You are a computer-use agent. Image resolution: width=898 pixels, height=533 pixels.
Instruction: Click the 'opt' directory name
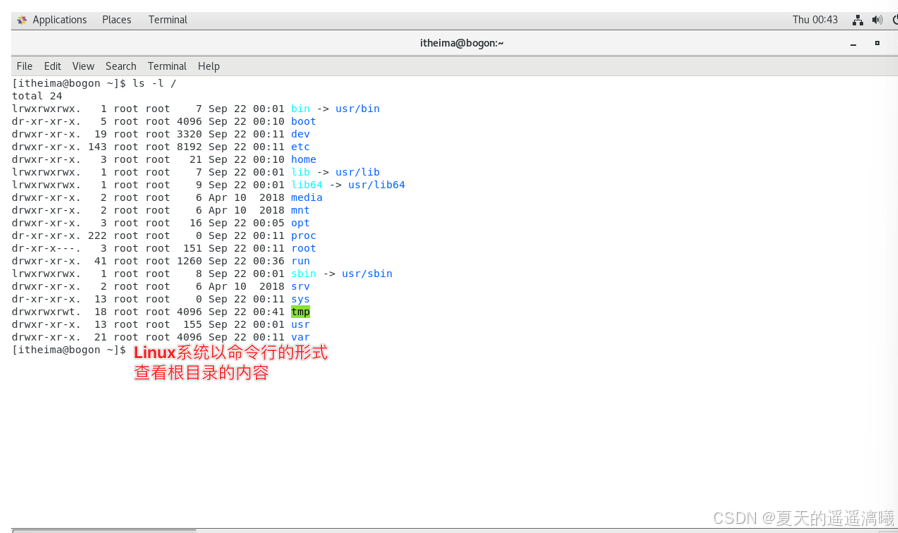tap(300, 223)
